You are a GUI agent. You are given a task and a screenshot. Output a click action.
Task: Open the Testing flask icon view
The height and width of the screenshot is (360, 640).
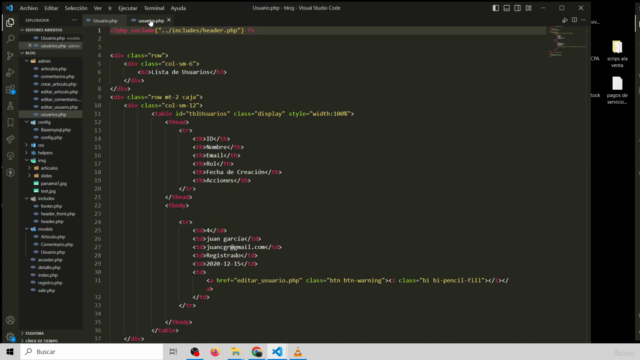10,106
